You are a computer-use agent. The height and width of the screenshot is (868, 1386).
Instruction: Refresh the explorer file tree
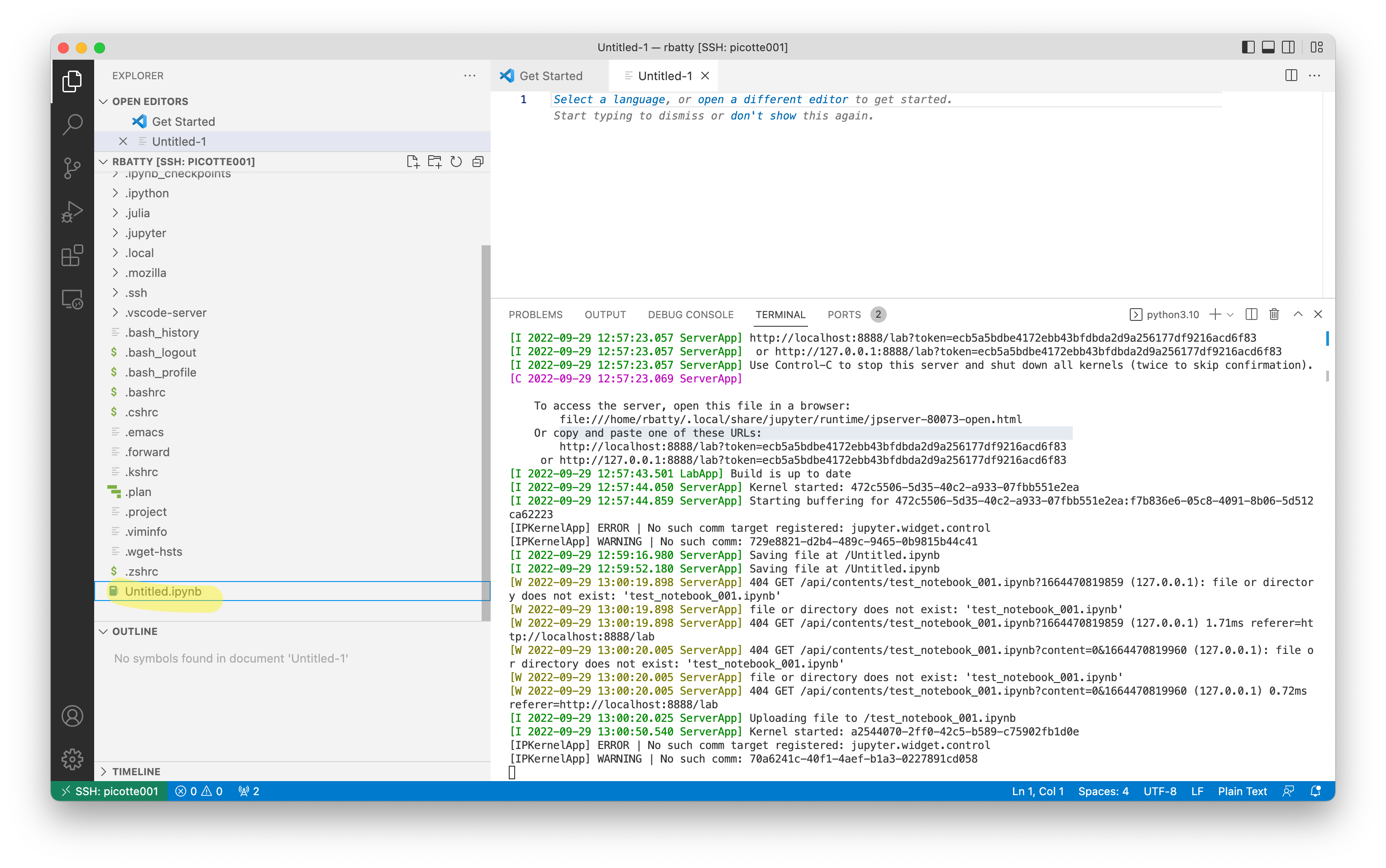[456, 161]
